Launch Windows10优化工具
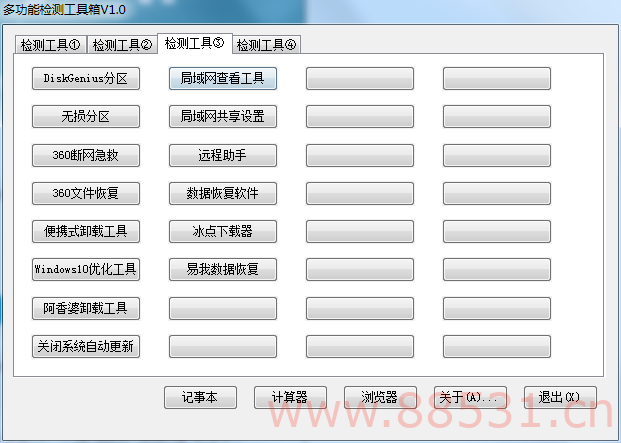 pyautogui.click(x=86, y=269)
